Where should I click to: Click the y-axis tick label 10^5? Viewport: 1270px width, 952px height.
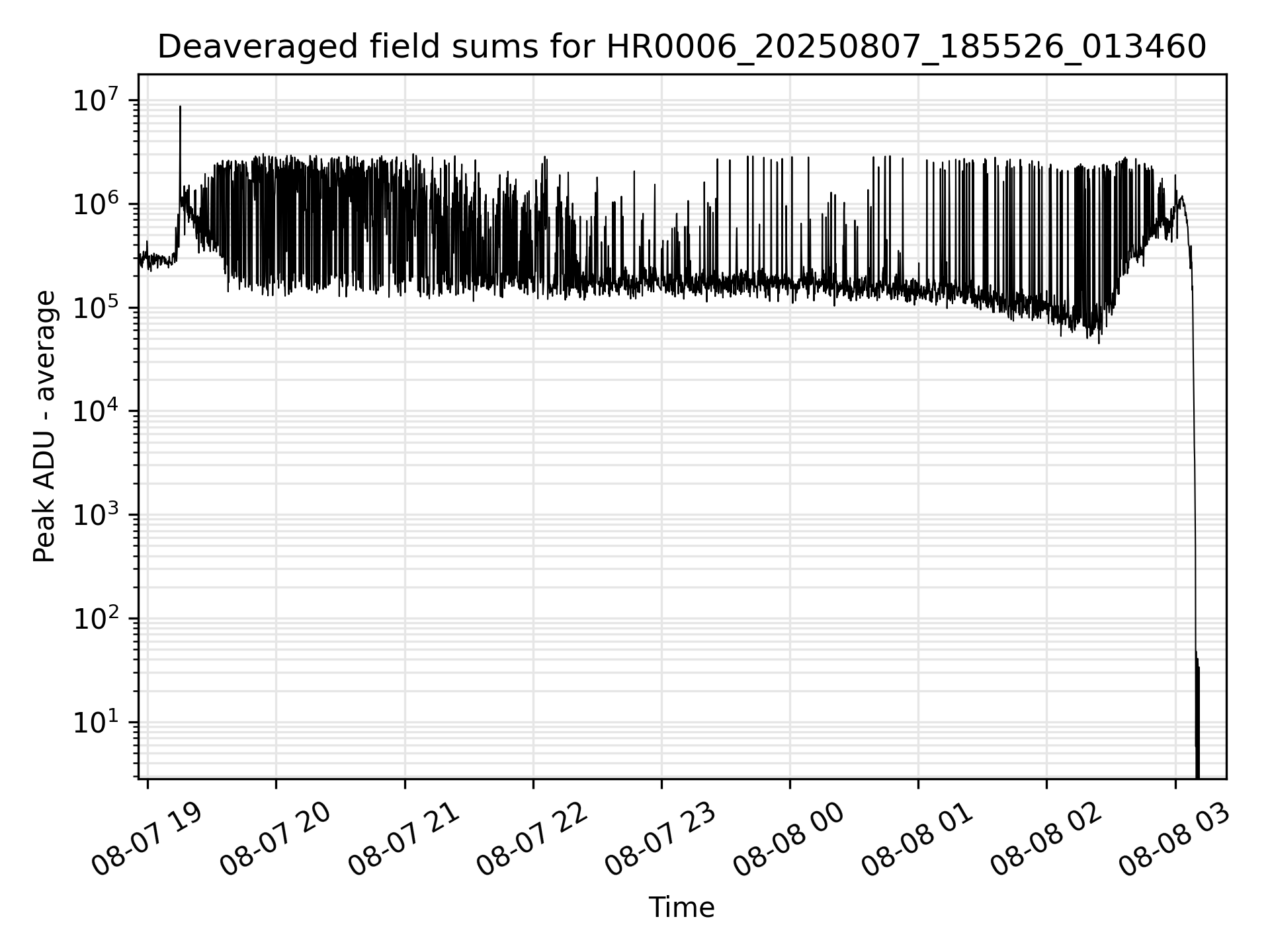(x=97, y=307)
